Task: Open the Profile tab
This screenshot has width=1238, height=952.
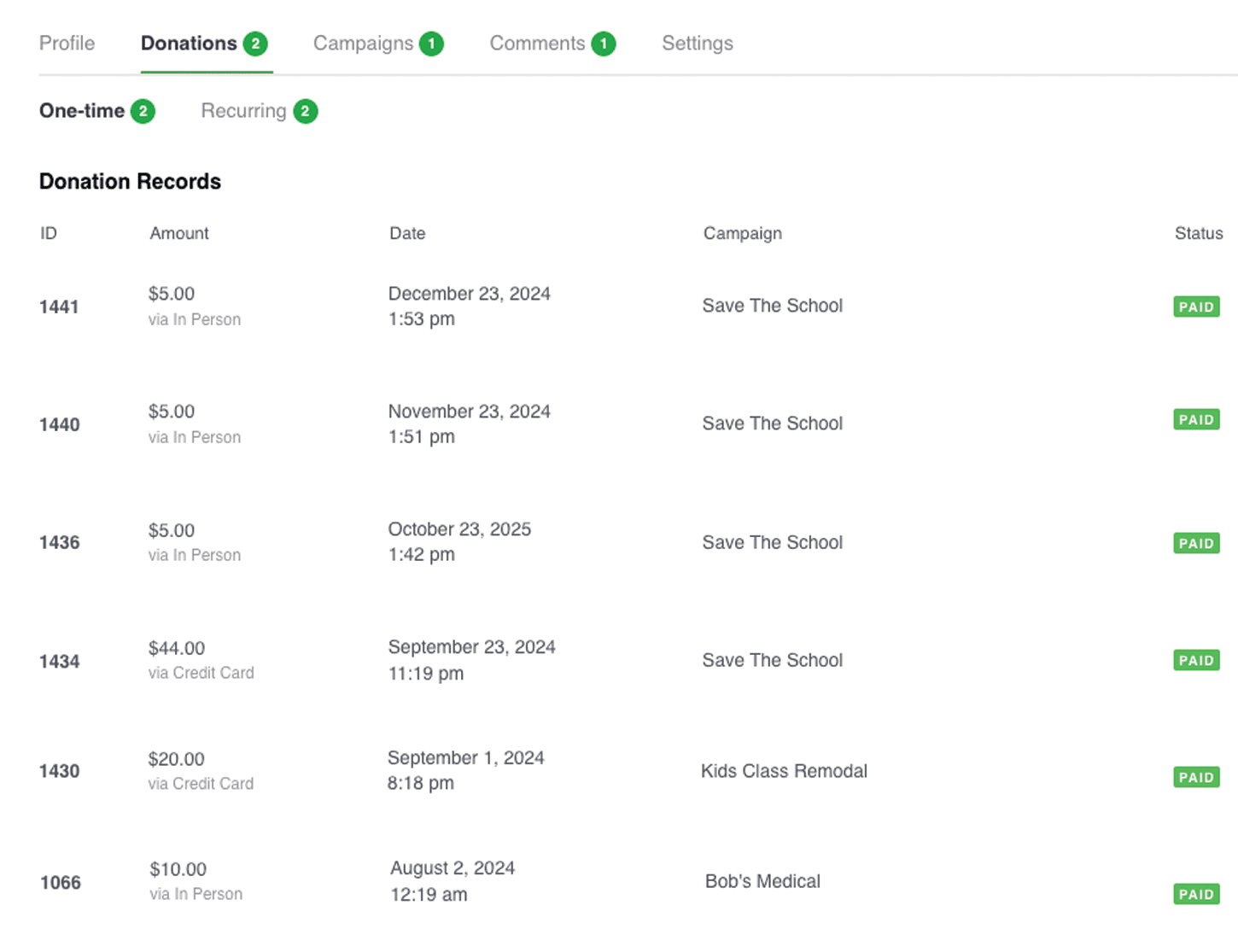Action: [67, 44]
